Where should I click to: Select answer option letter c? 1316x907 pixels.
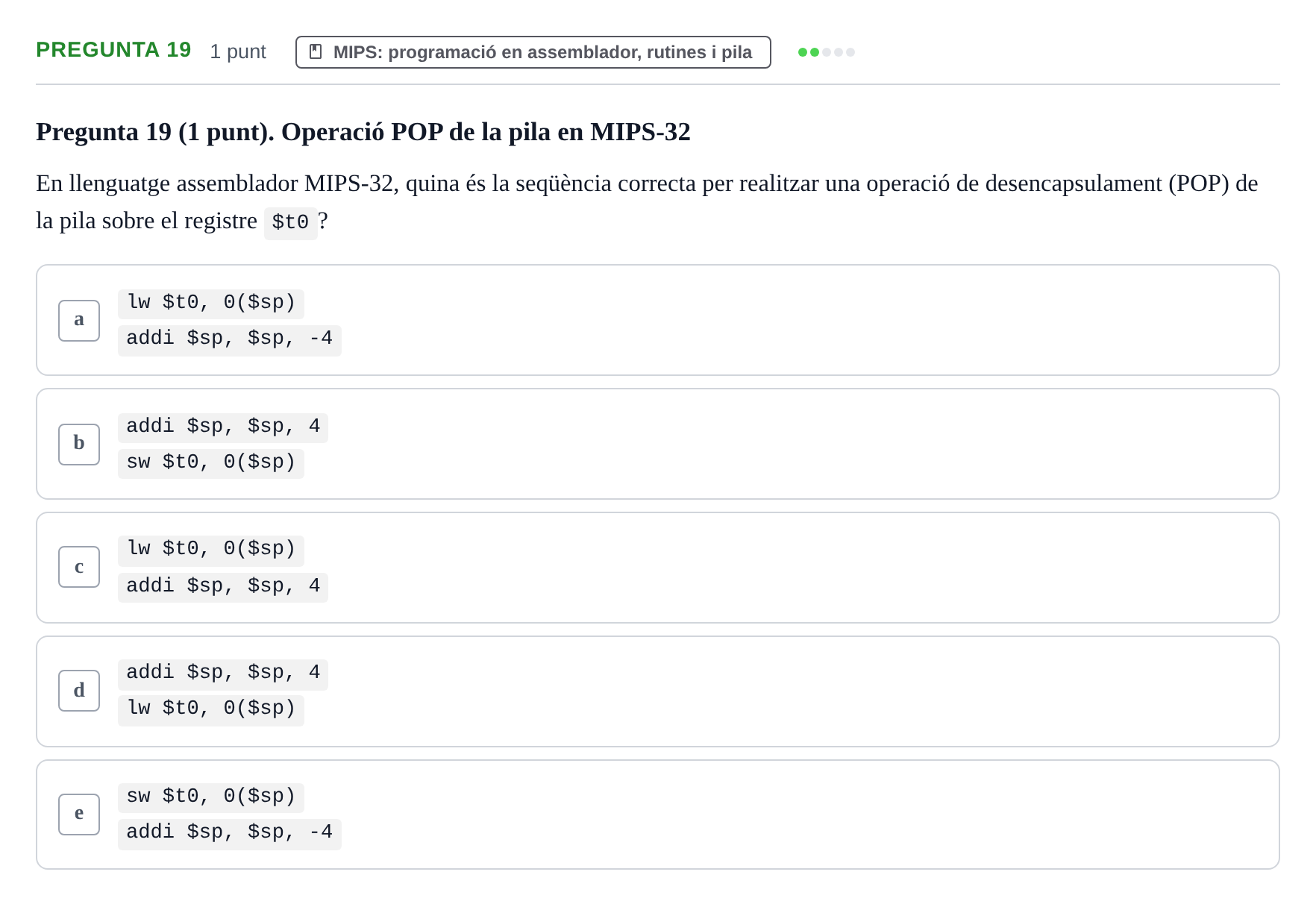pos(79,567)
